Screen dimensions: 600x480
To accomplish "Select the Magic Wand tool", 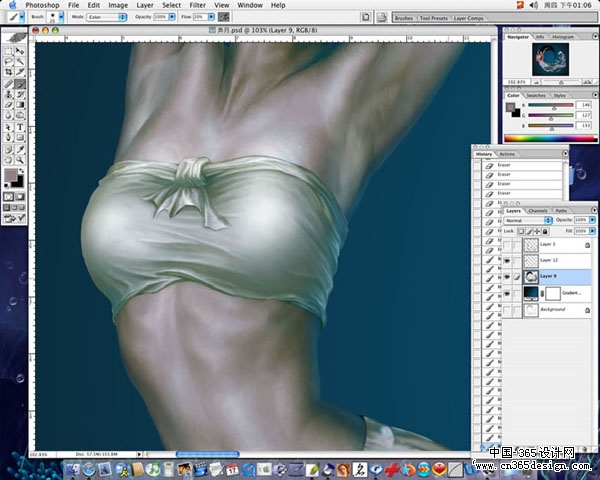I will [20, 61].
